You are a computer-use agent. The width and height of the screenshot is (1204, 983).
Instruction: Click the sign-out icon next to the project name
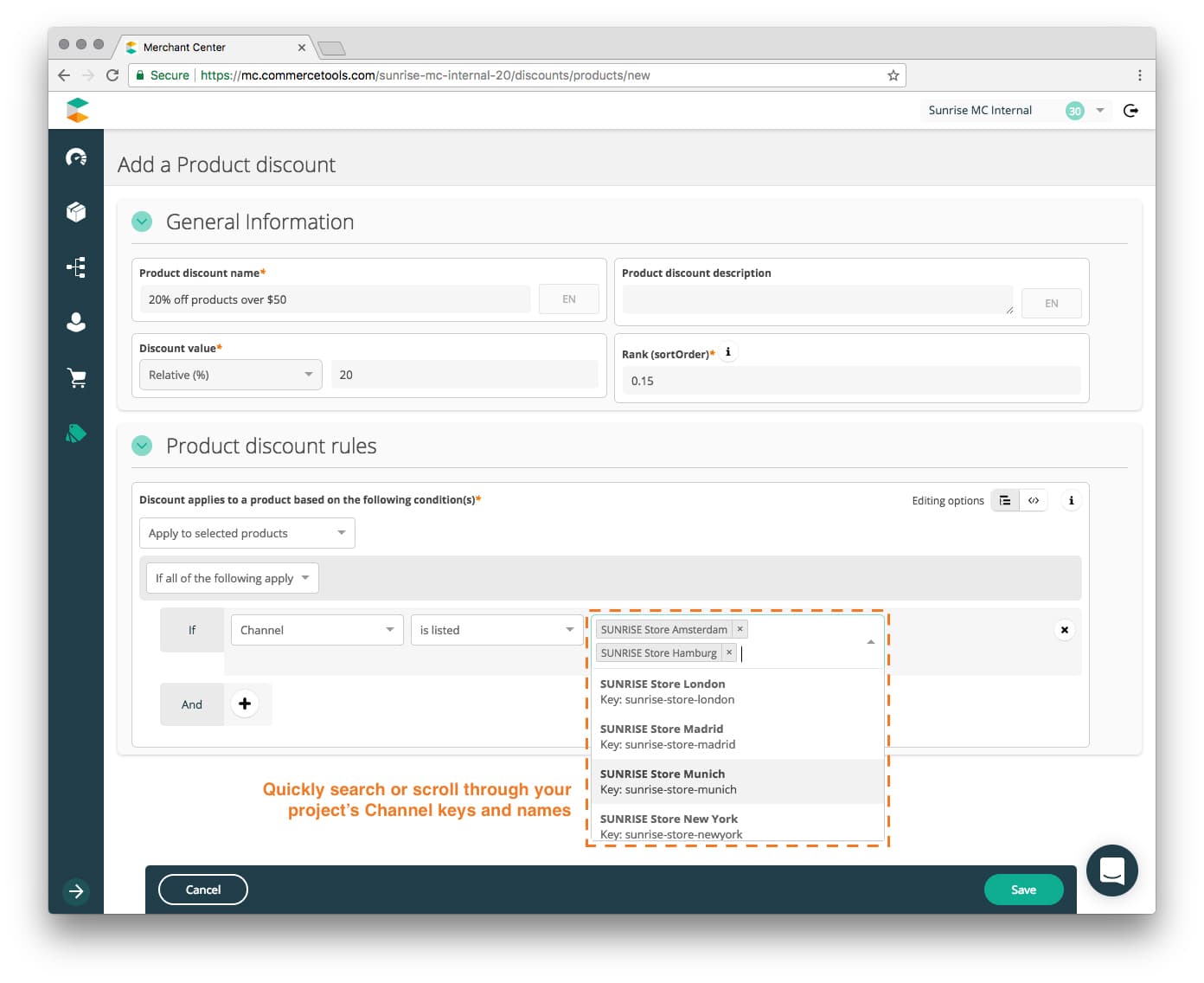(1131, 110)
